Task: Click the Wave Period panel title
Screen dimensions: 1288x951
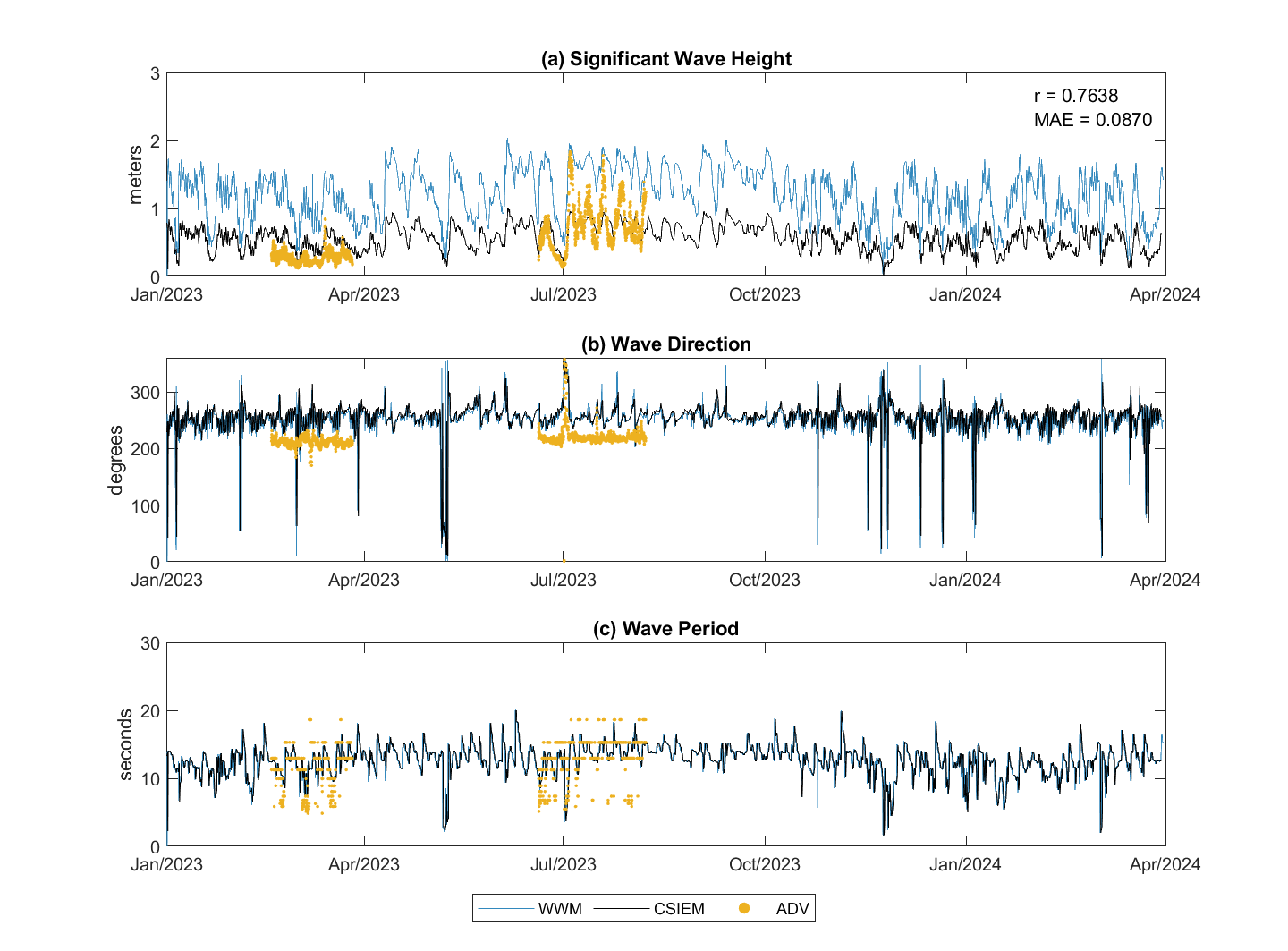Action: click(x=666, y=629)
